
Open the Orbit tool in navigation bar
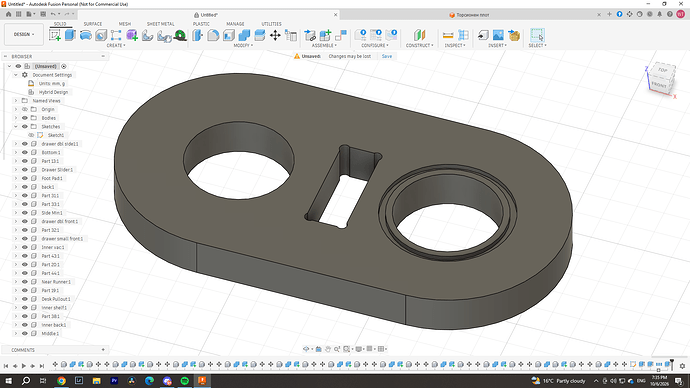[x=306, y=349]
